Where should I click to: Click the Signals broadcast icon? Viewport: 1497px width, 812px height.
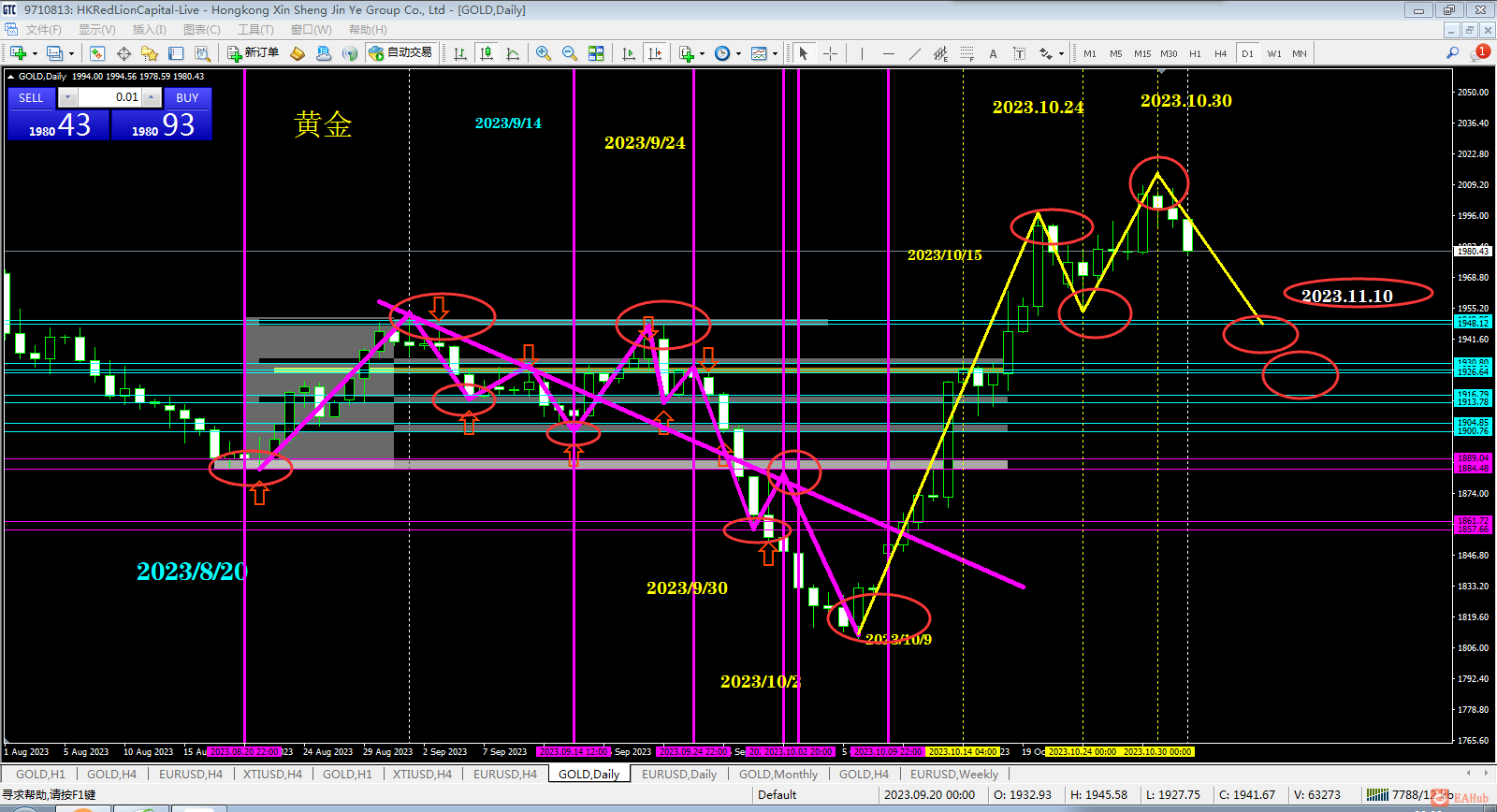pyautogui.click(x=350, y=53)
